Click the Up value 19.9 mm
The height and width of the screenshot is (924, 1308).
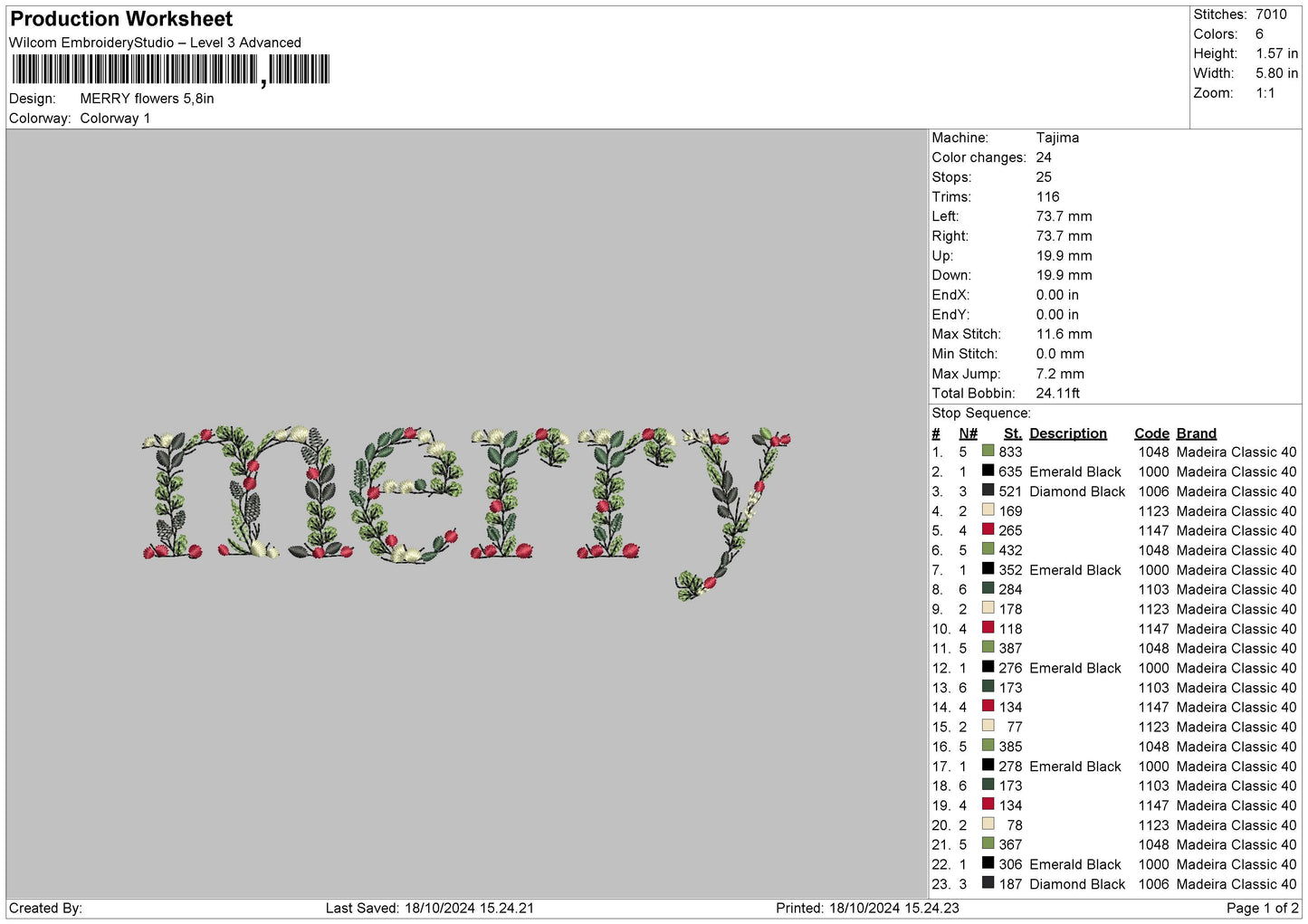point(1064,256)
